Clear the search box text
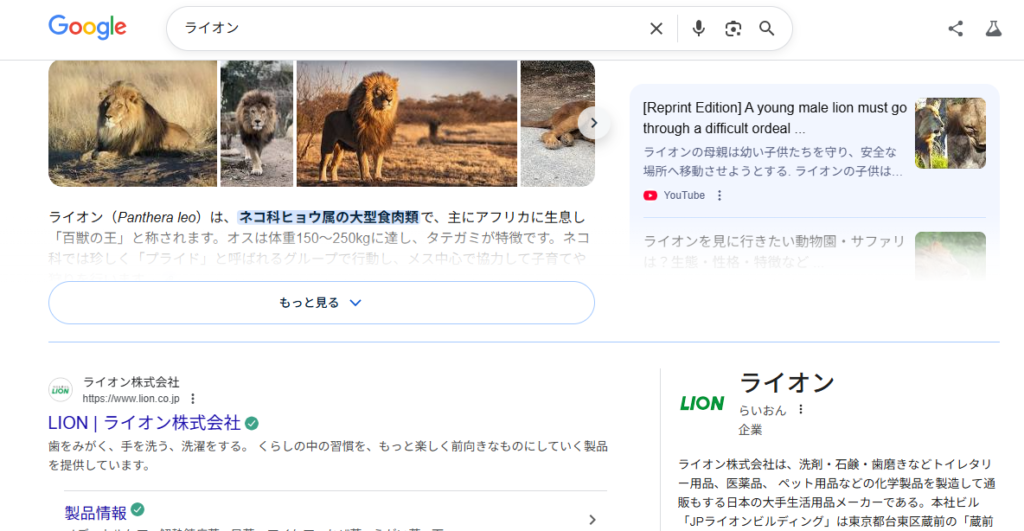 point(656,29)
